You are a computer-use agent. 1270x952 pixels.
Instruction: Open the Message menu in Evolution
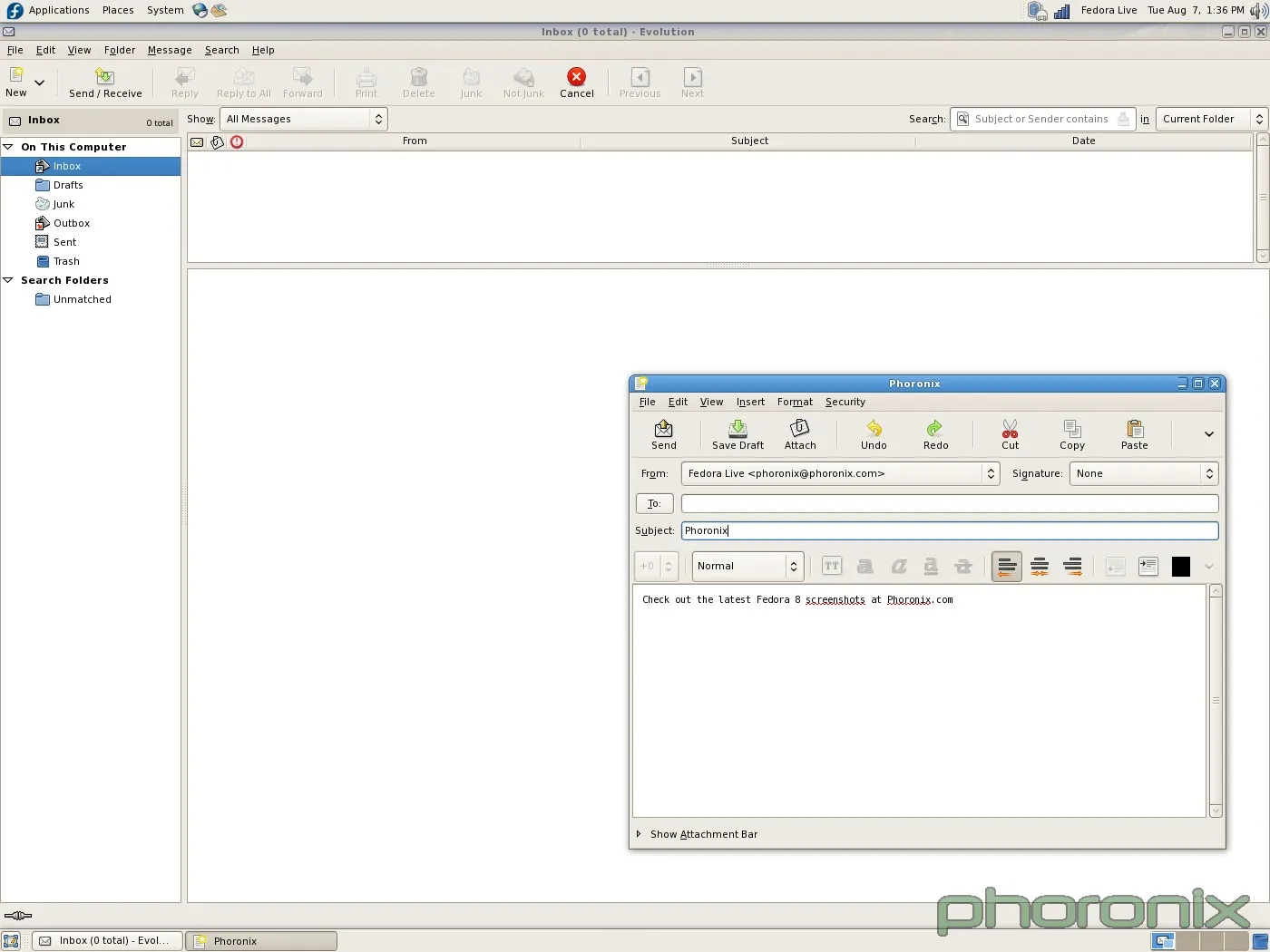(x=170, y=50)
